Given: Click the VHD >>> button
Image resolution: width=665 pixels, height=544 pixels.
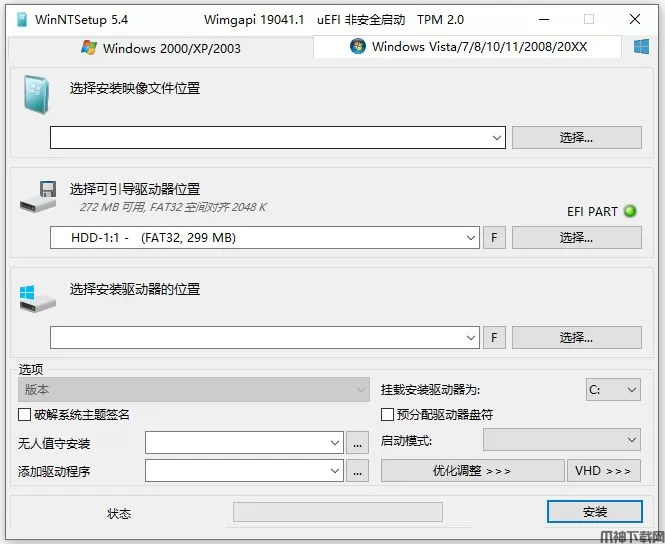Looking at the screenshot, I should click(604, 471).
